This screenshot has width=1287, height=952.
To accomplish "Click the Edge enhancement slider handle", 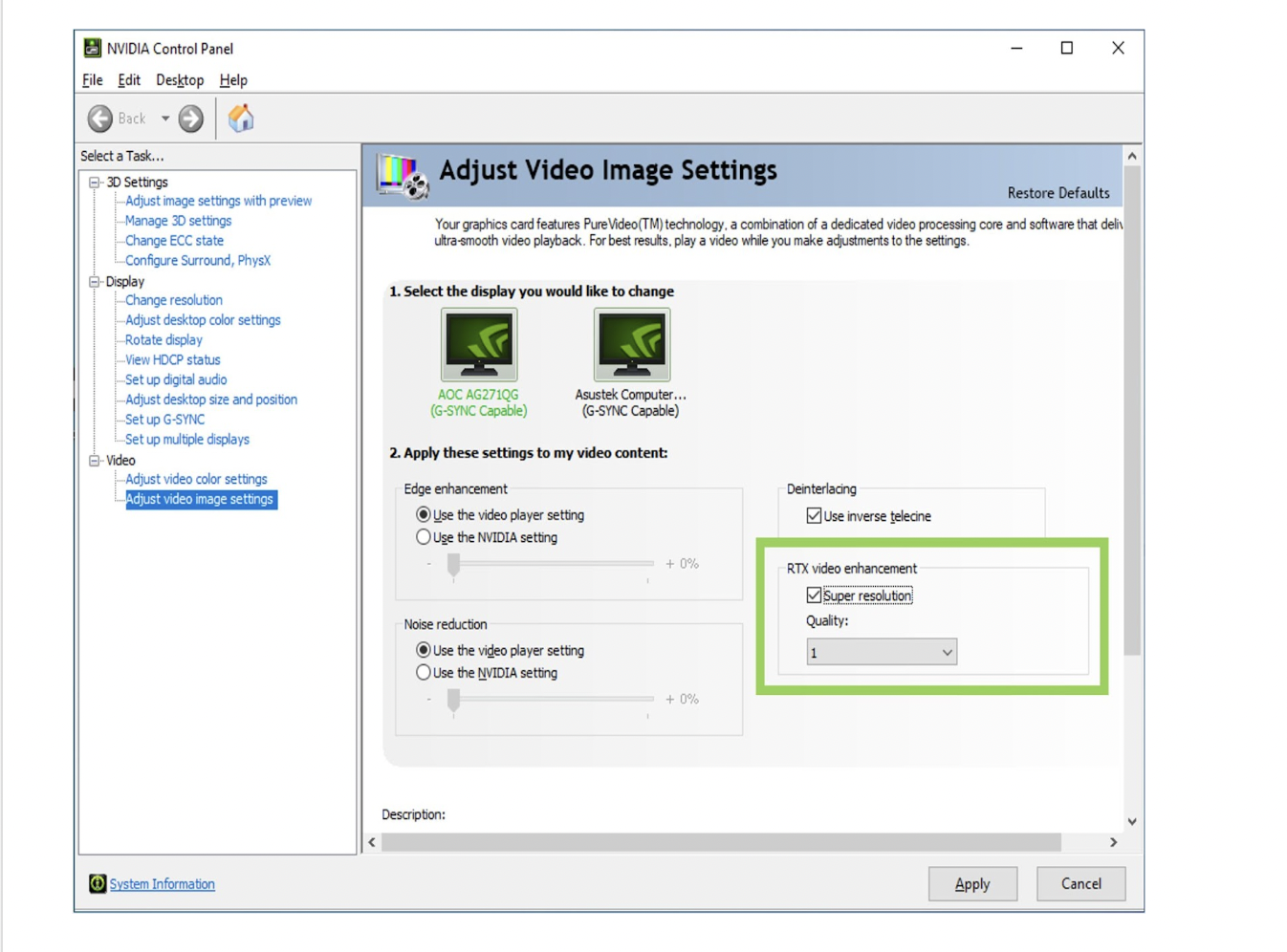I will 454,566.
